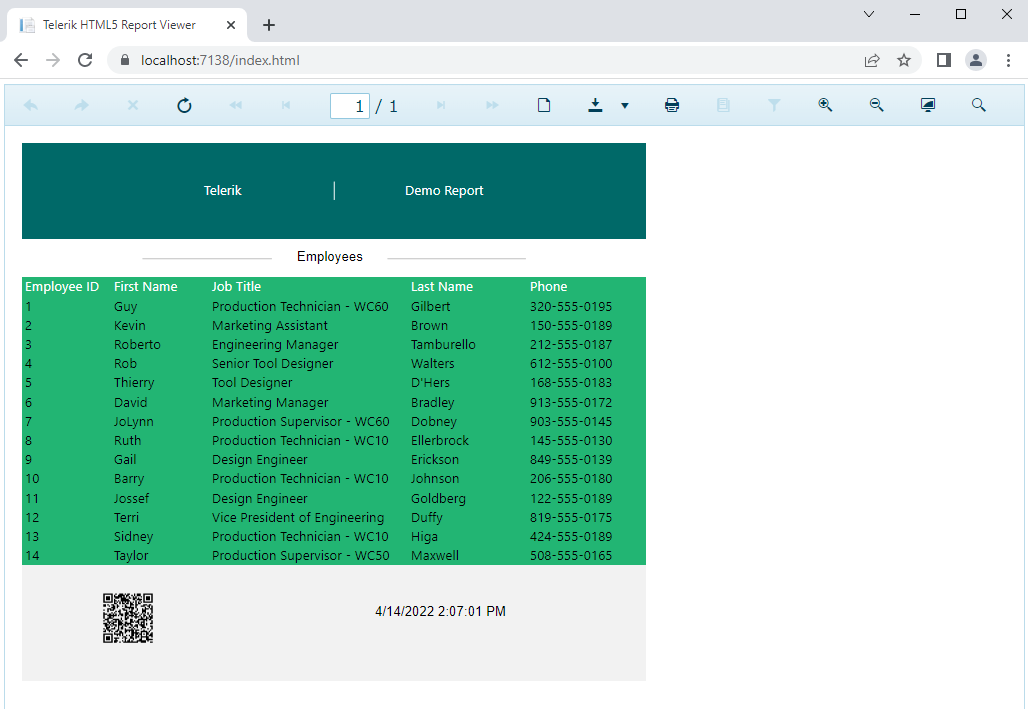Open the export download option
Screen dimensions: 1028x709
595,104
